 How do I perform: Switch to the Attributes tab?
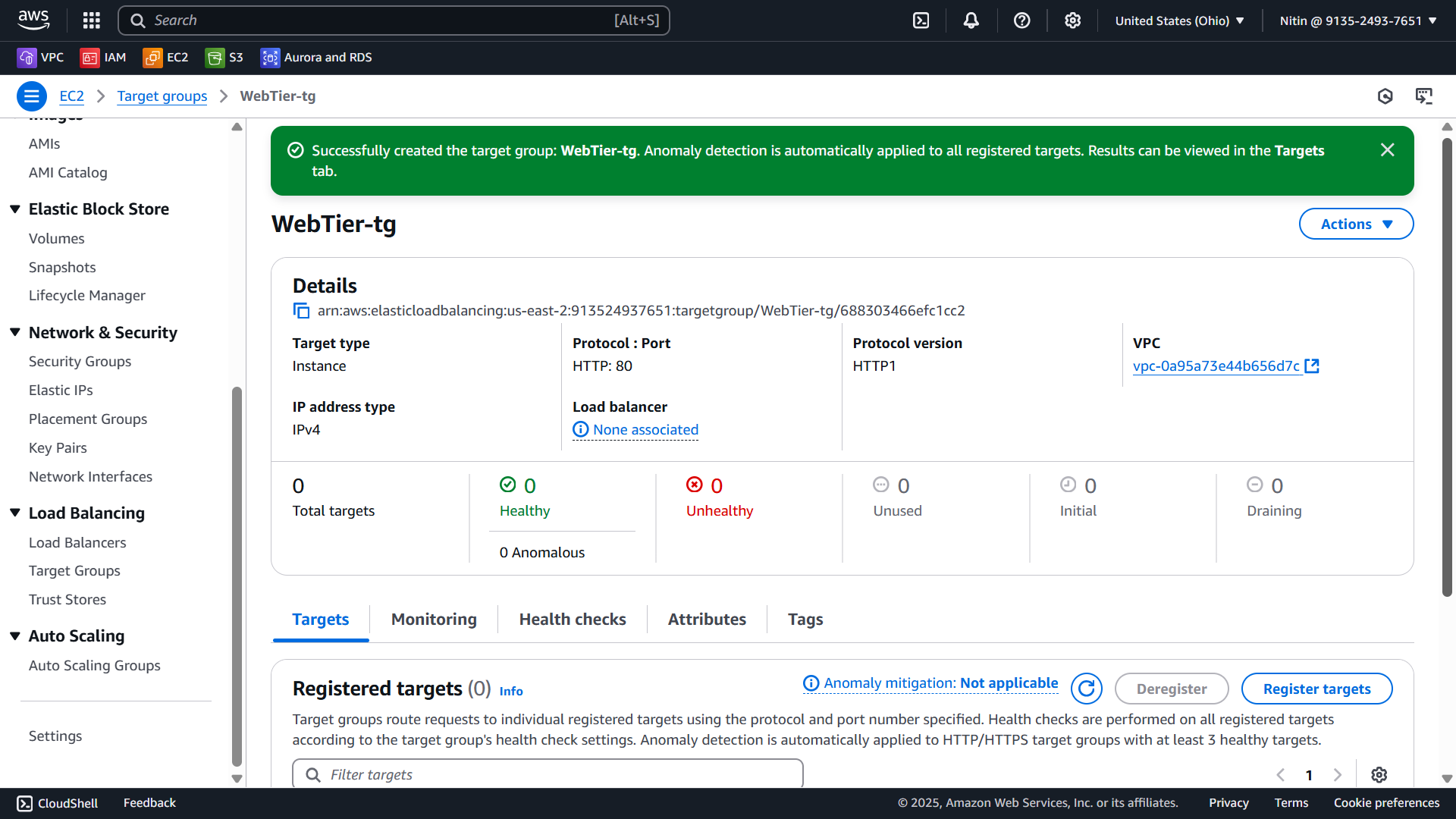click(x=707, y=620)
